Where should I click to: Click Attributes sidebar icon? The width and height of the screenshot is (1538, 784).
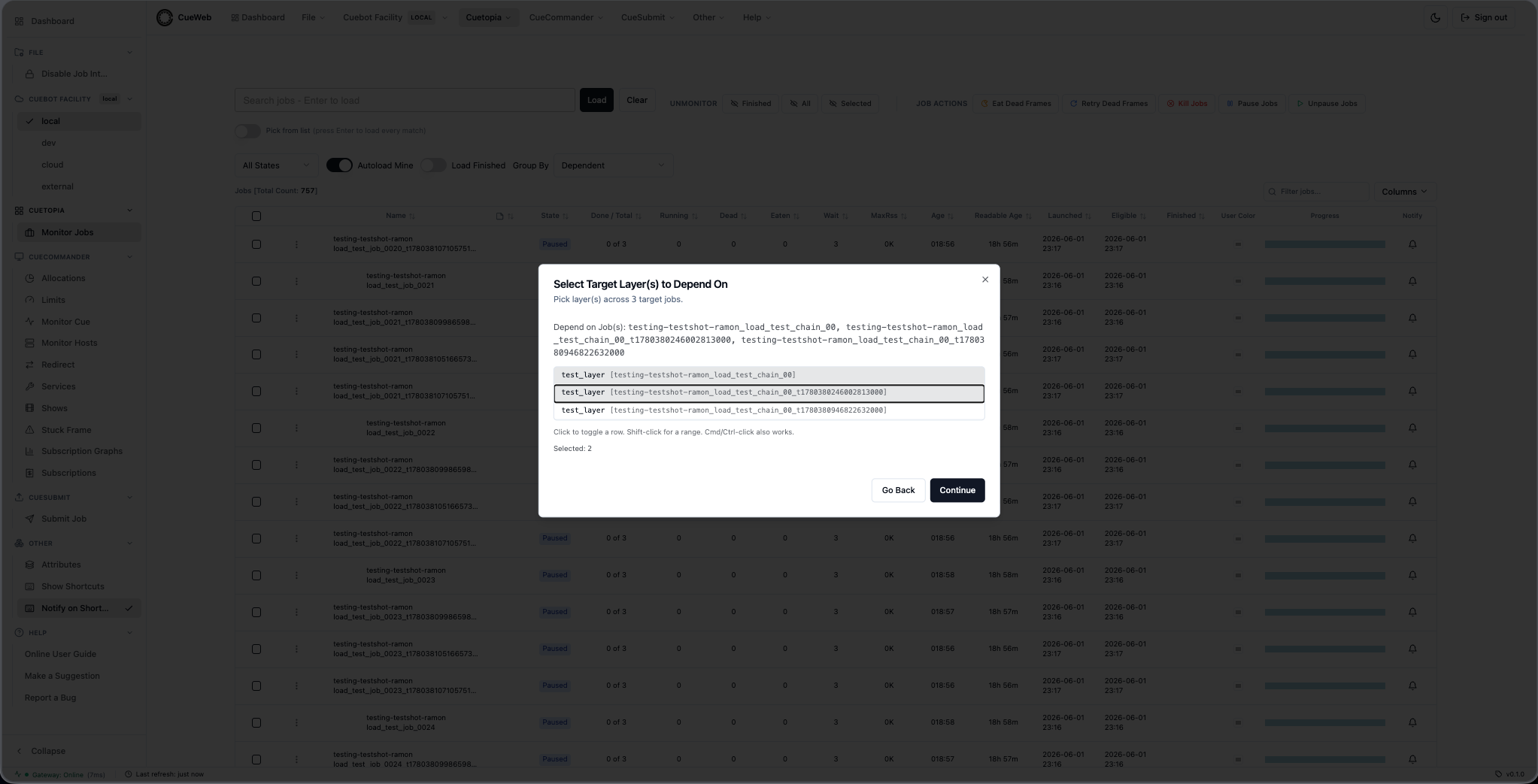point(29,565)
